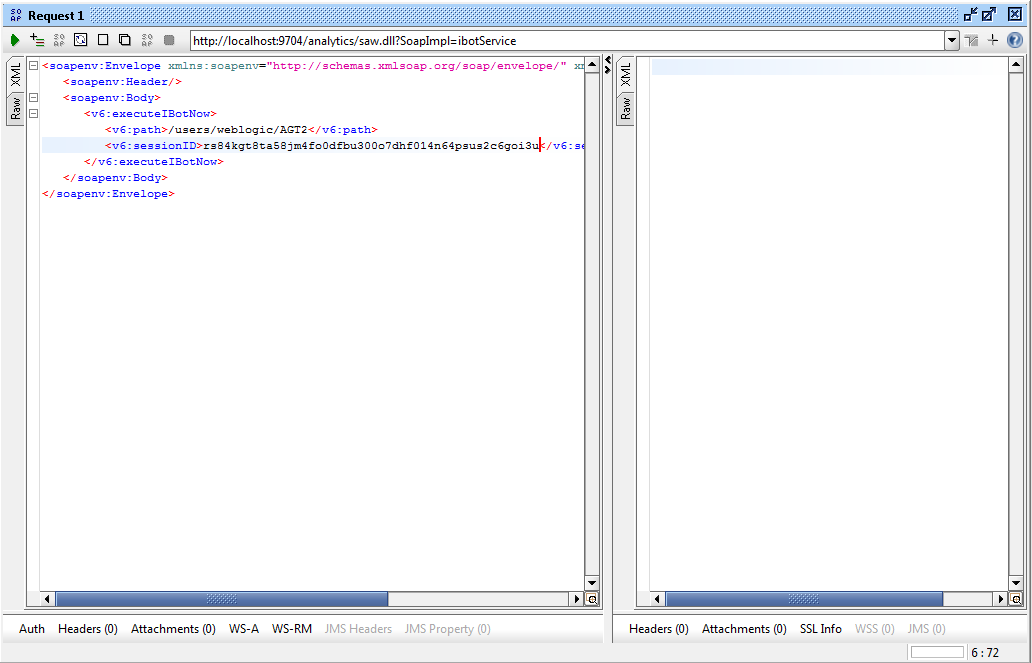
Task: Click the path value /users/weblogic/AGT2
Action: coord(238,130)
